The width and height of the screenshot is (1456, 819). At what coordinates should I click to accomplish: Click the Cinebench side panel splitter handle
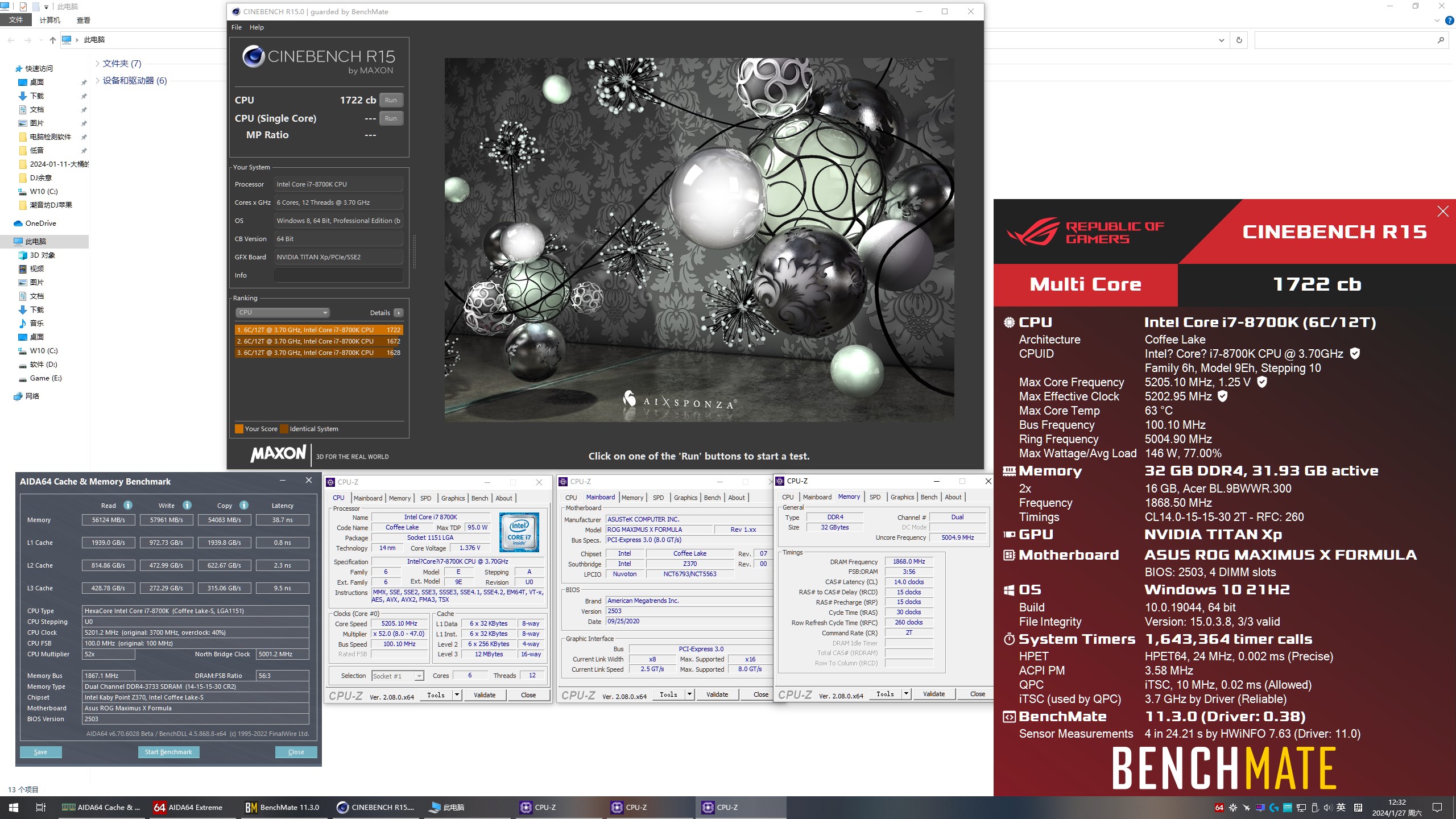[414, 251]
